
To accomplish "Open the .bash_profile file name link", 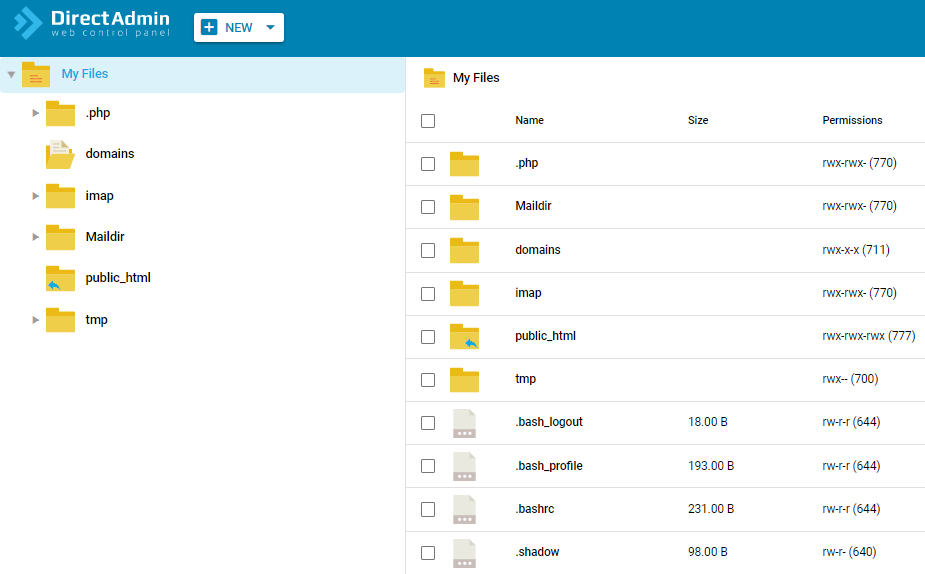I will [548, 466].
